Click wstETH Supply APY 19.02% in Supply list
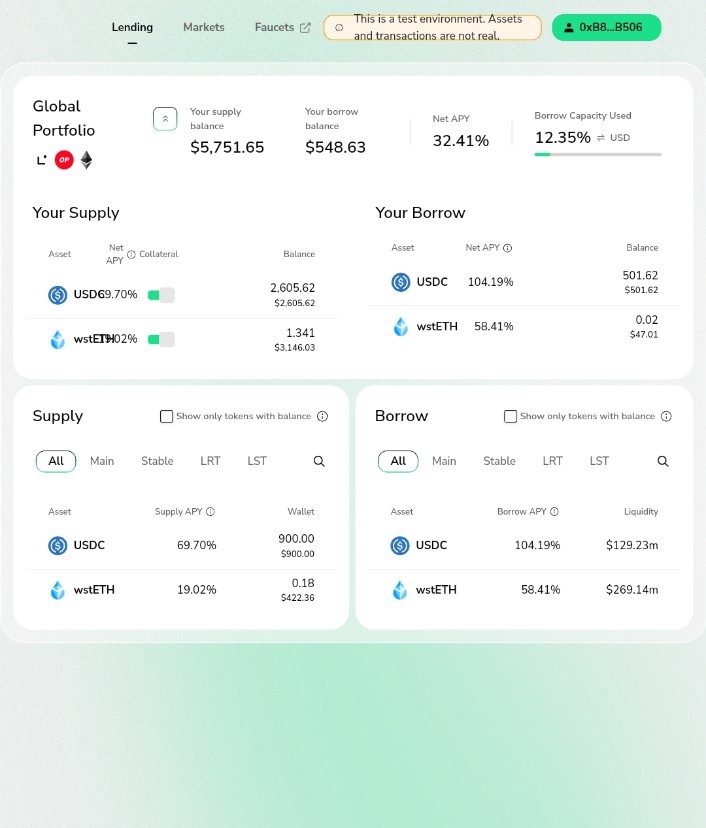The image size is (706, 828). click(196, 590)
